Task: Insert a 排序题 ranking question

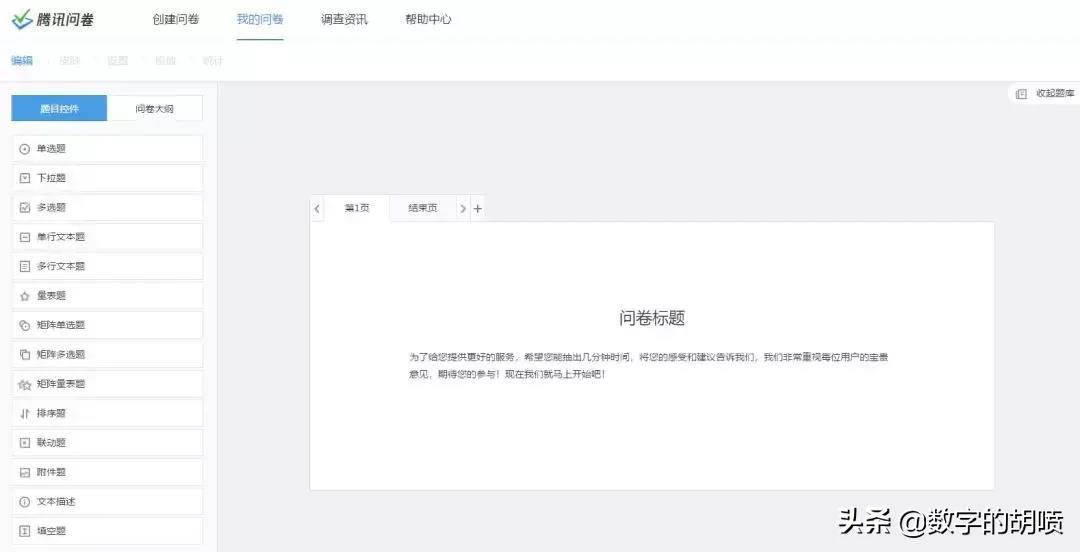Action: [107, 413]
